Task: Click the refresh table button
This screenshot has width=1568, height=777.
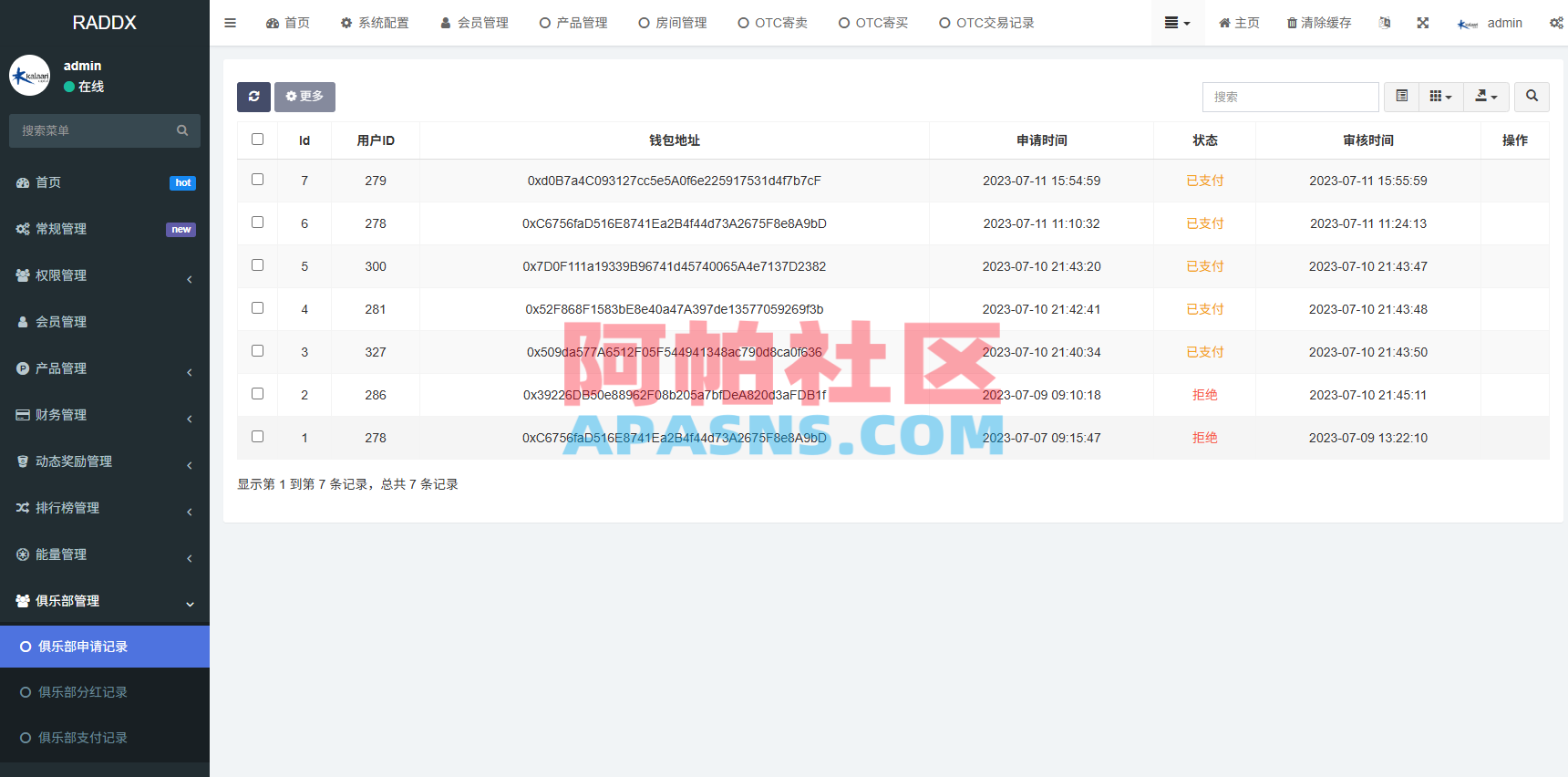Action: click(253, 97)
